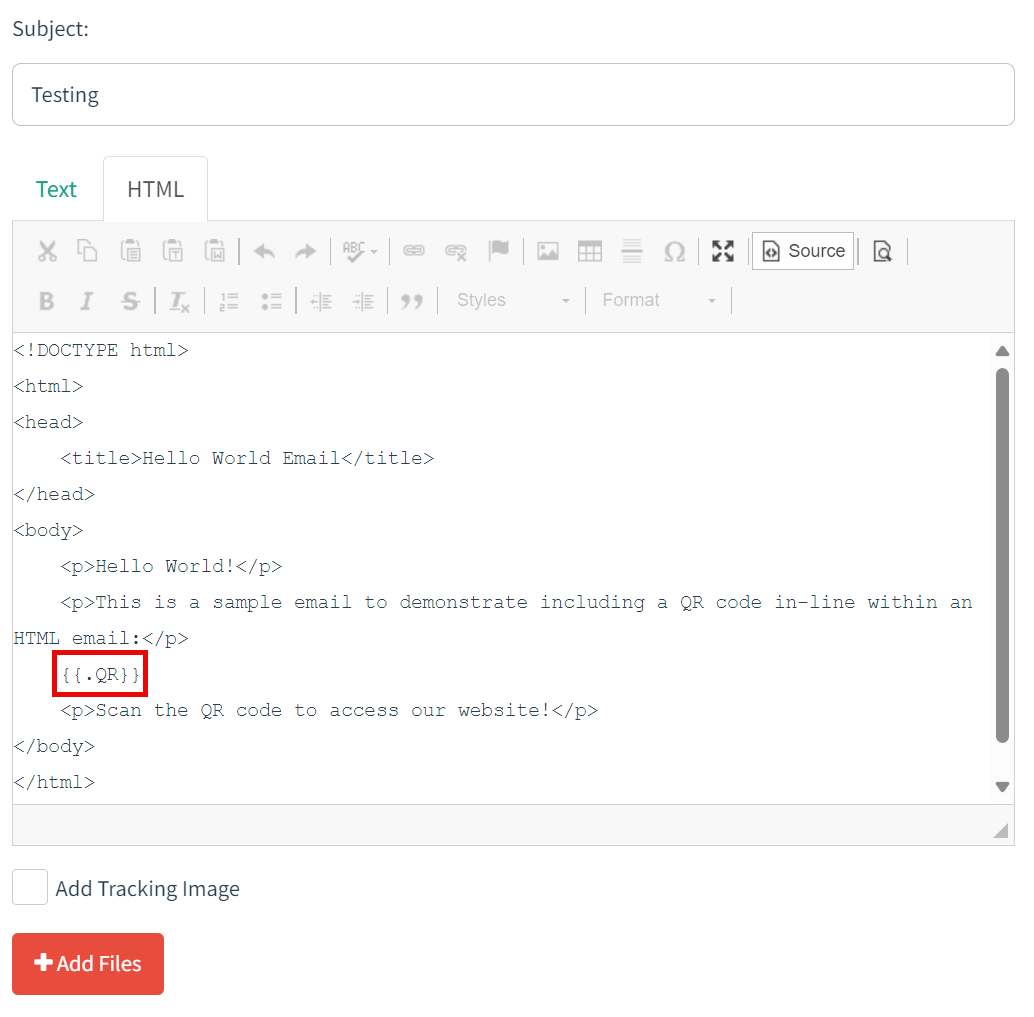This screenshot has height=1017, width=1034.
Task: Click the Numbered List icon
Action: tap(229, 301)
